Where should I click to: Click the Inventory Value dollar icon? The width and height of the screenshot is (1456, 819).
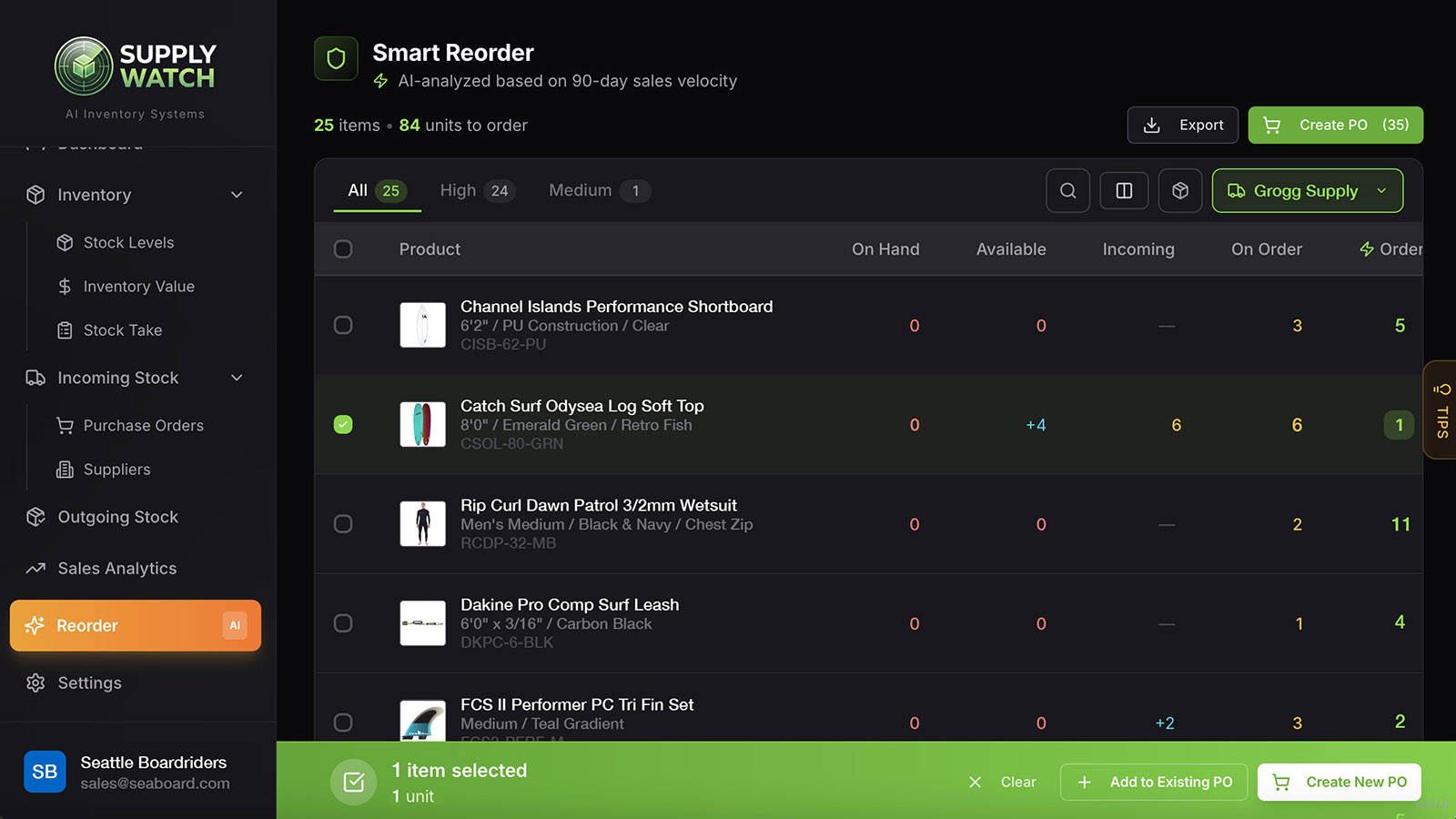click(x=65, y=287)
